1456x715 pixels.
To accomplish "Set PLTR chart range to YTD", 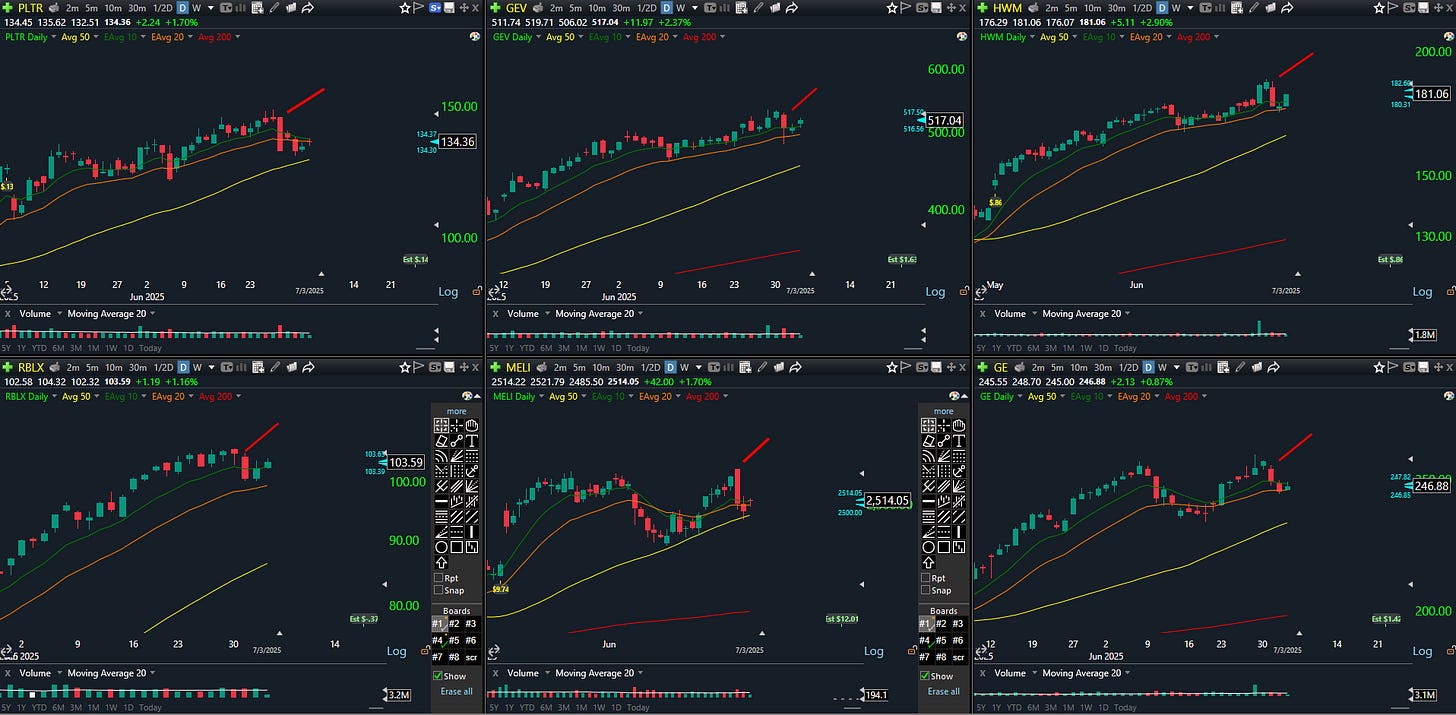I will pyautogui.click(x=40, y=348).
